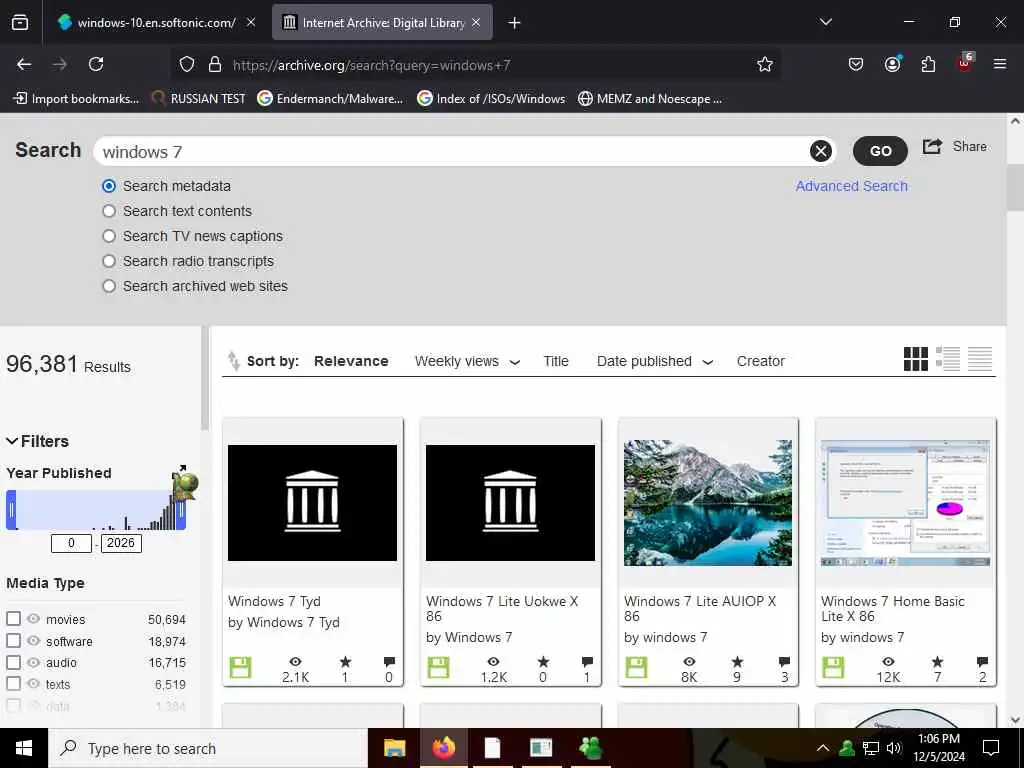The width and height of the screenshot is (1024, 768).
Task: Check the movies media type filter
Action: [x=14, y=618]
